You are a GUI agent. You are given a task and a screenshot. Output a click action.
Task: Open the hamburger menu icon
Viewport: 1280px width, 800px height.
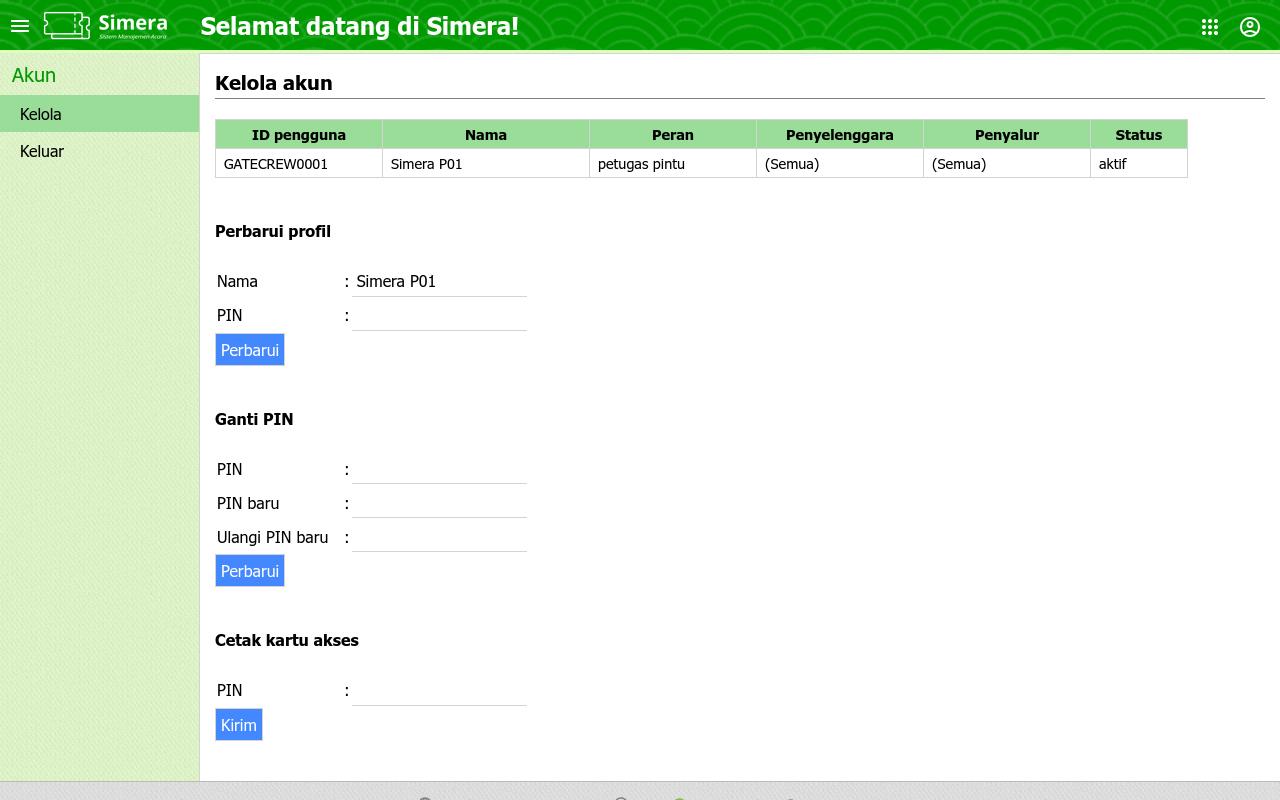[20, 26]
